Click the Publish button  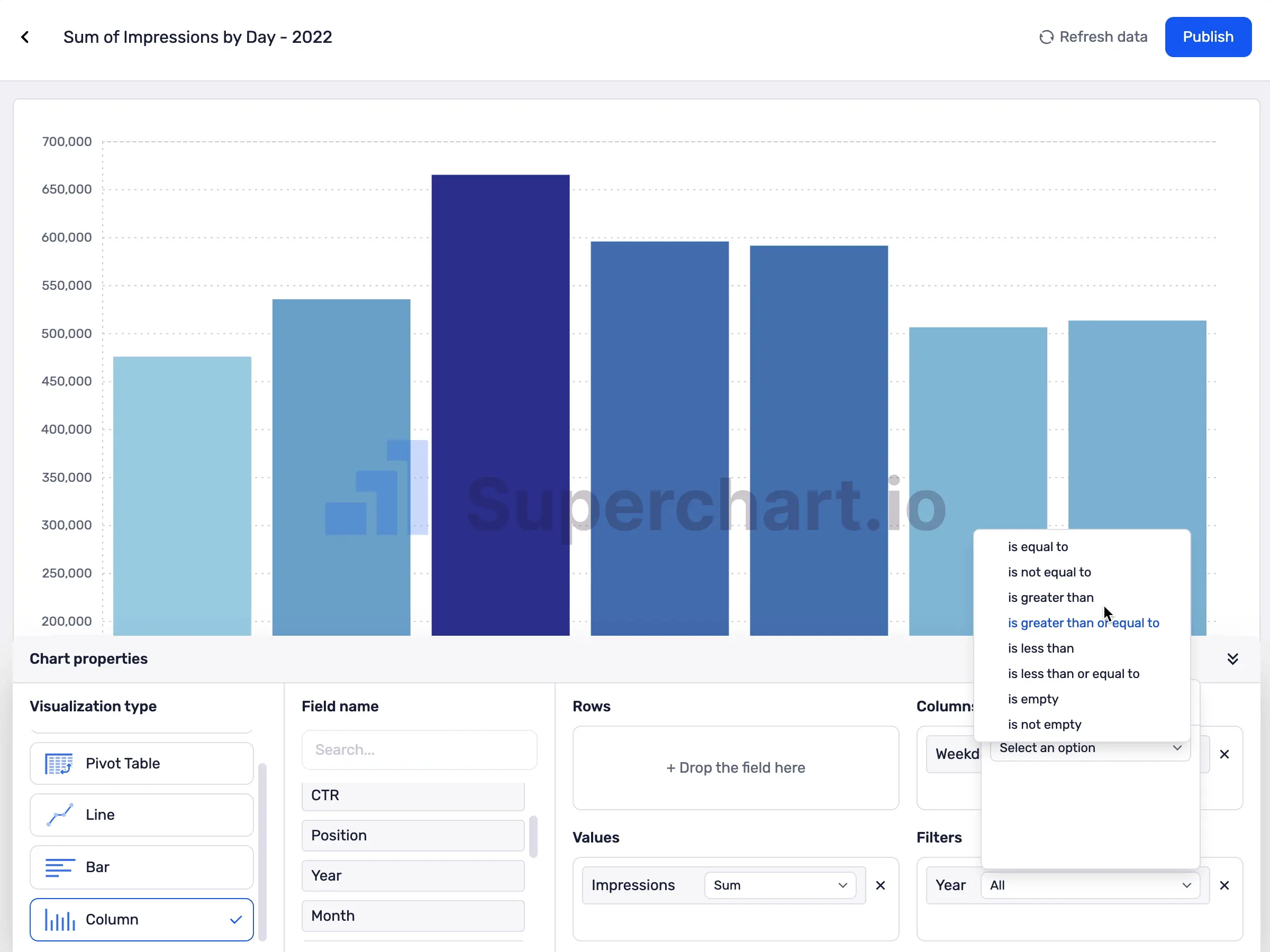1208,36
